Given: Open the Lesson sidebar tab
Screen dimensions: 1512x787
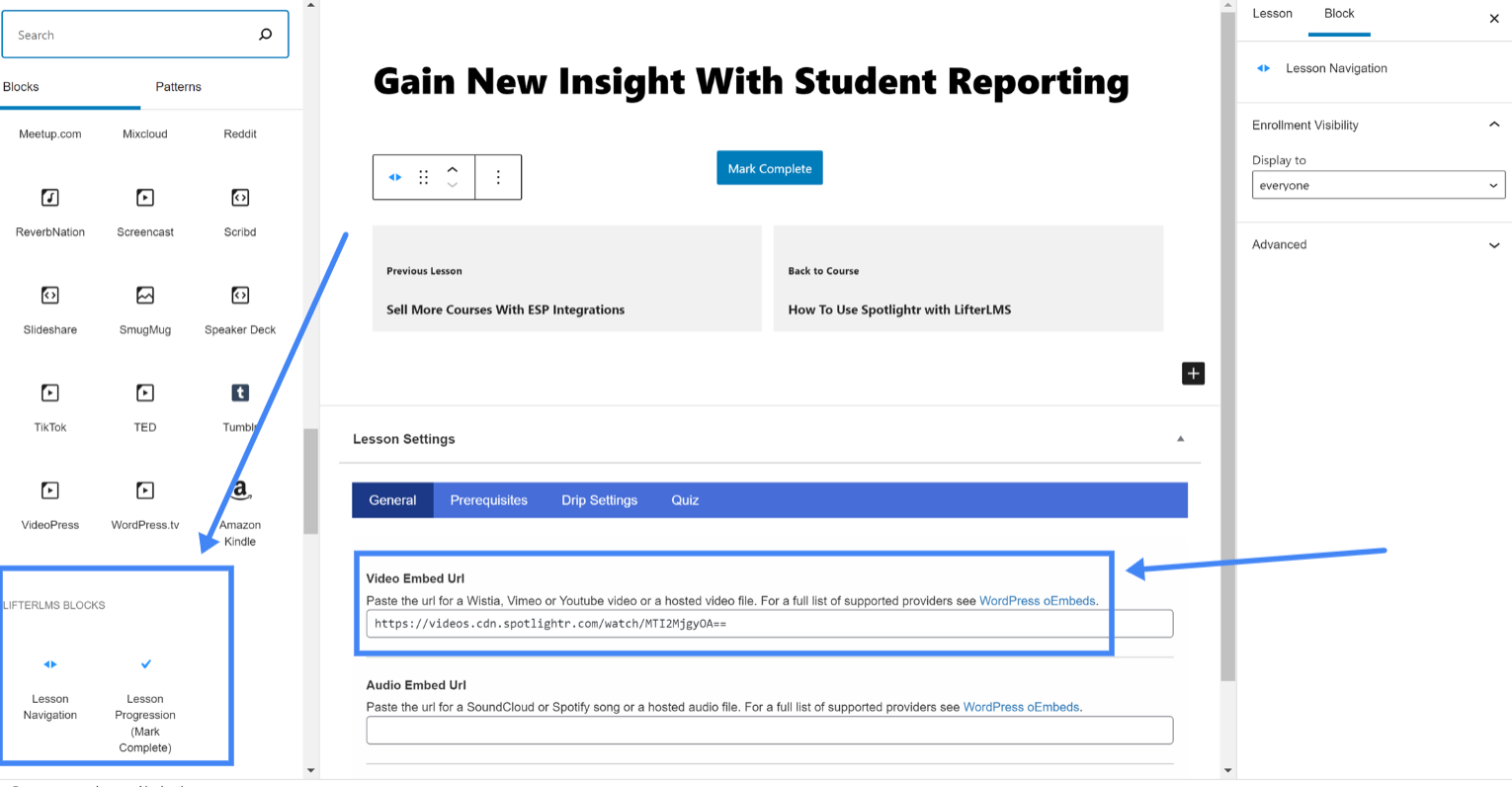Looking at the screenshot, I should (x=1272, y=14).
